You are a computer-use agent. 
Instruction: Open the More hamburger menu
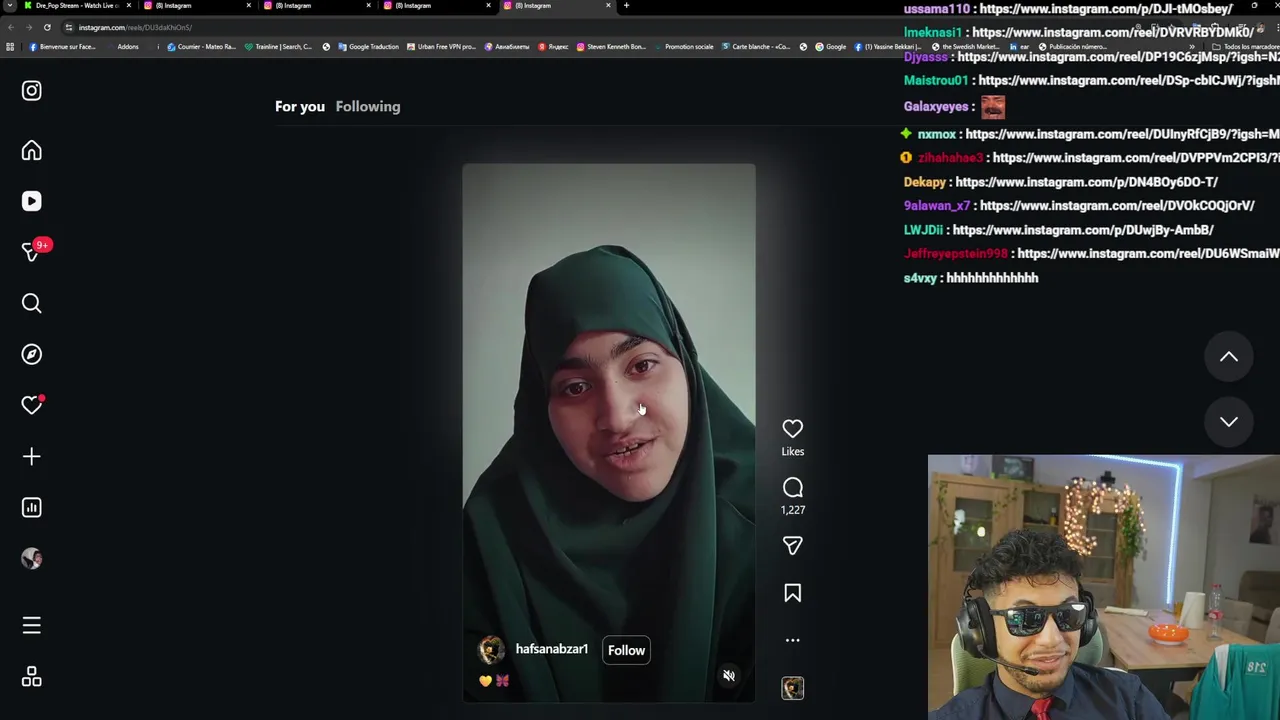click(32, 625)
